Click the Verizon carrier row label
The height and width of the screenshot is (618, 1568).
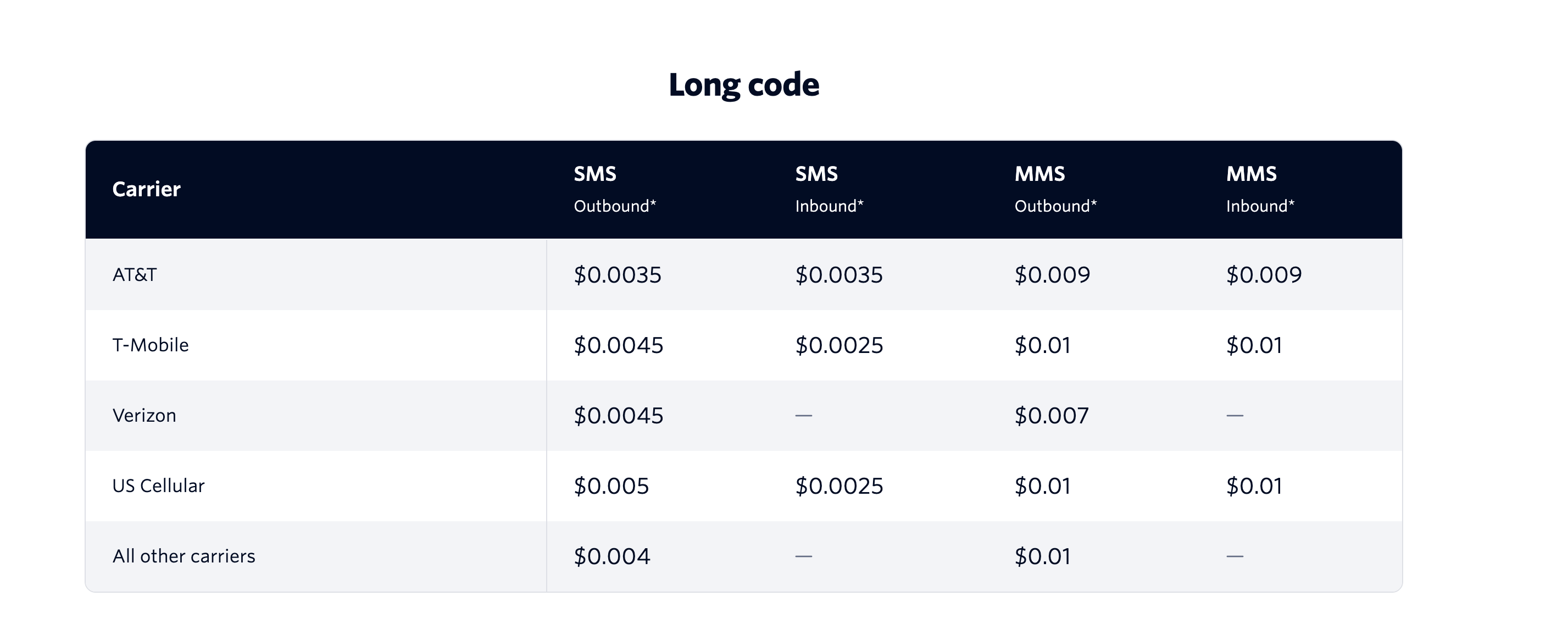click(144, 415)
